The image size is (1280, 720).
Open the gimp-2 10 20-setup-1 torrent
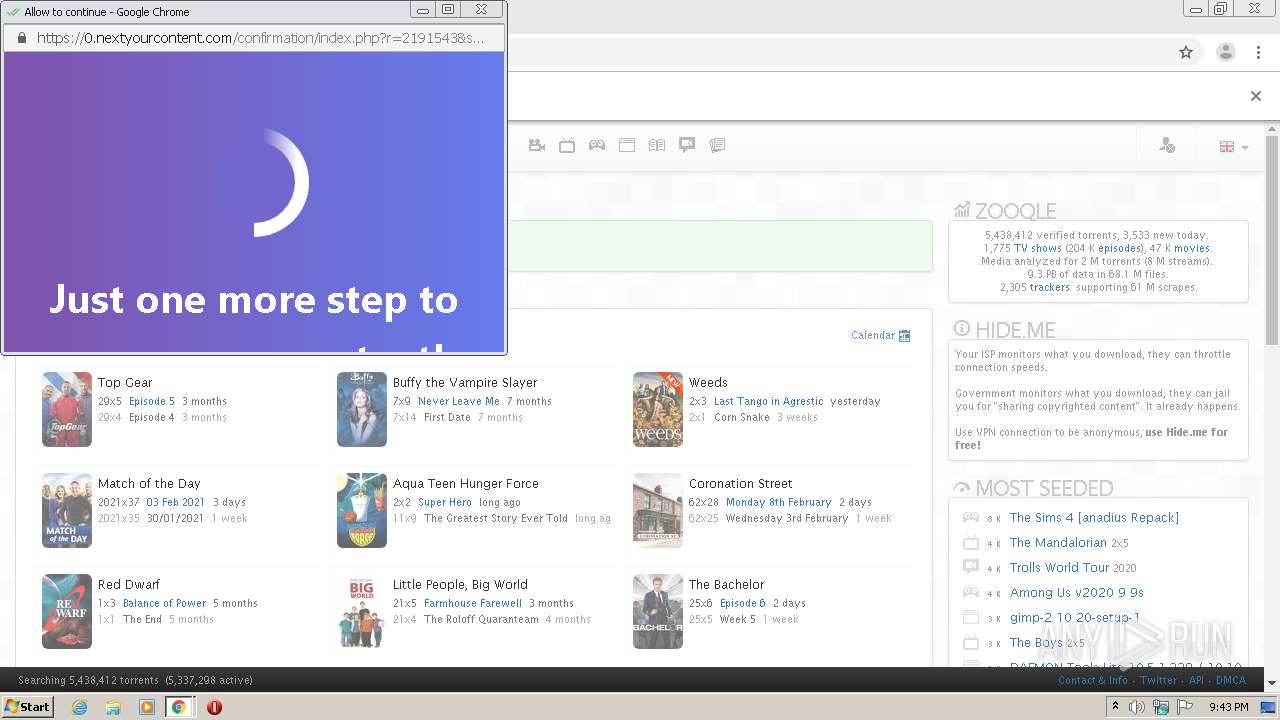(x=1075, y=617)
